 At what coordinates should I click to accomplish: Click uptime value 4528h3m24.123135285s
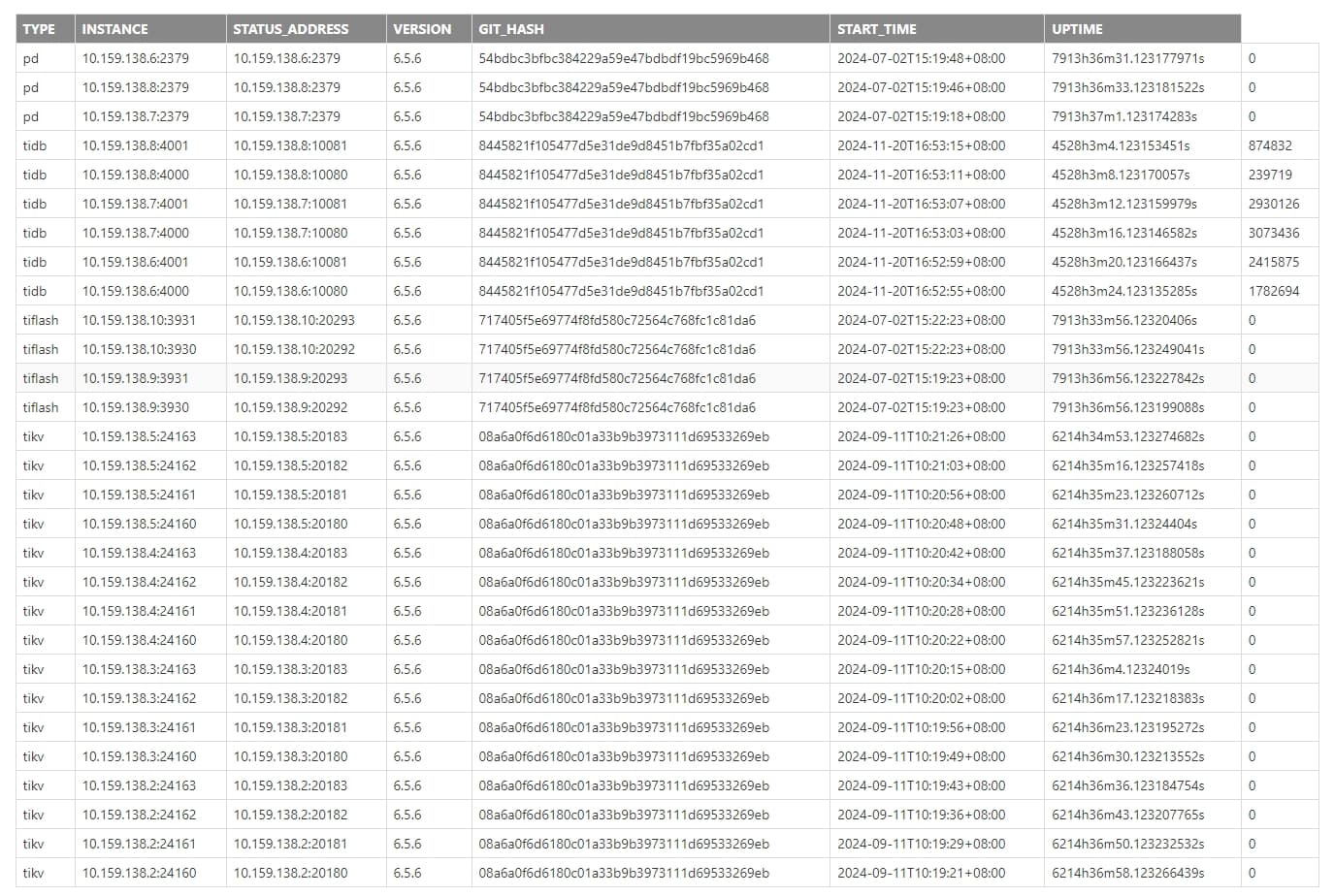tap(1123, 291)
